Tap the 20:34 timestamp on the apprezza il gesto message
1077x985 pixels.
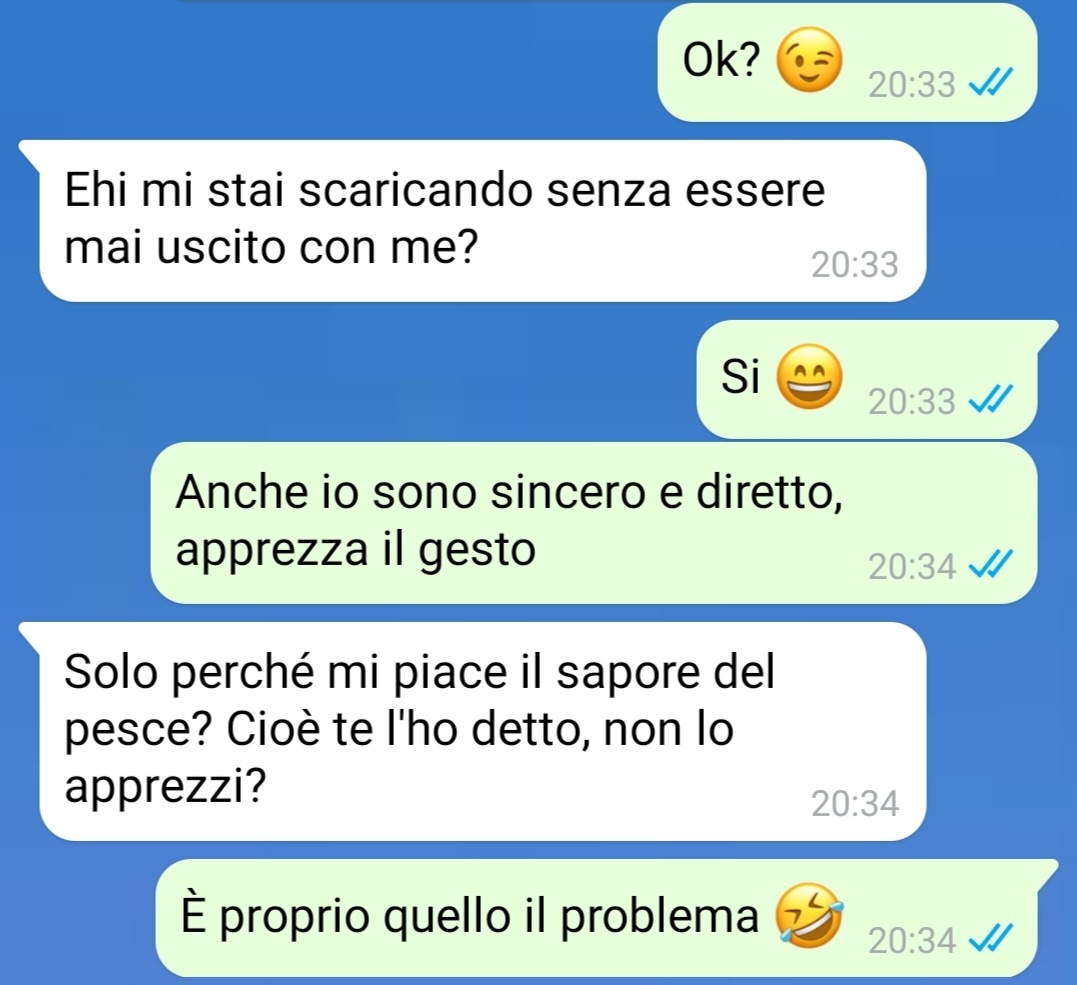tap(911, 567)
